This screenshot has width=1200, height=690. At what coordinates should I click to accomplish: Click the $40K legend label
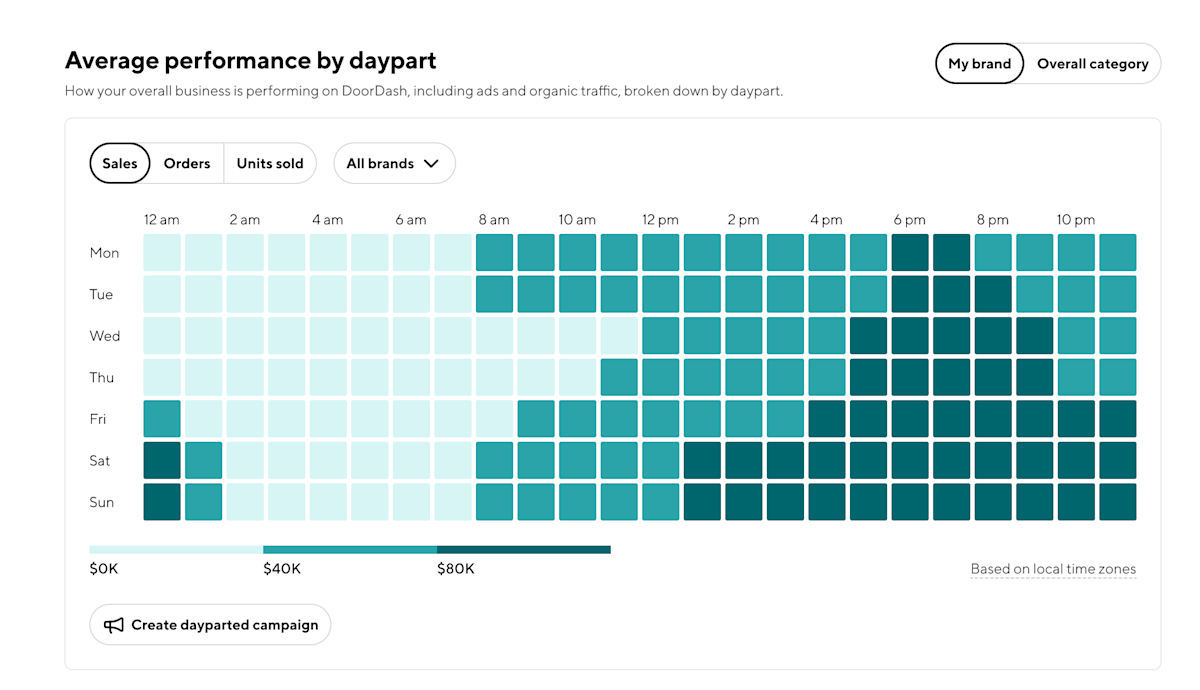[282, 569]
